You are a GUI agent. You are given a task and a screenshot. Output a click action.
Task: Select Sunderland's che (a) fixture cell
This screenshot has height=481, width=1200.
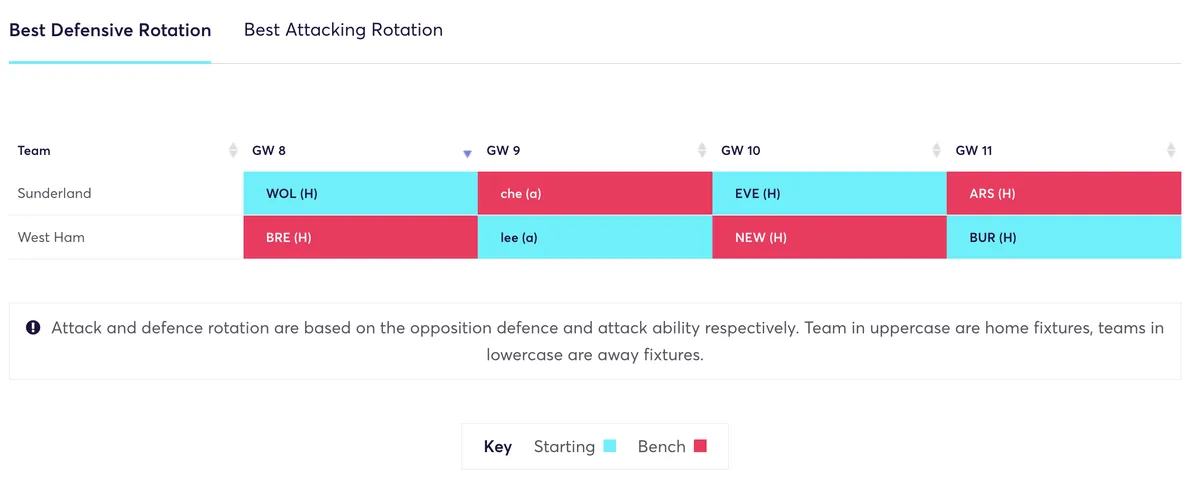[x=595, y=193]
